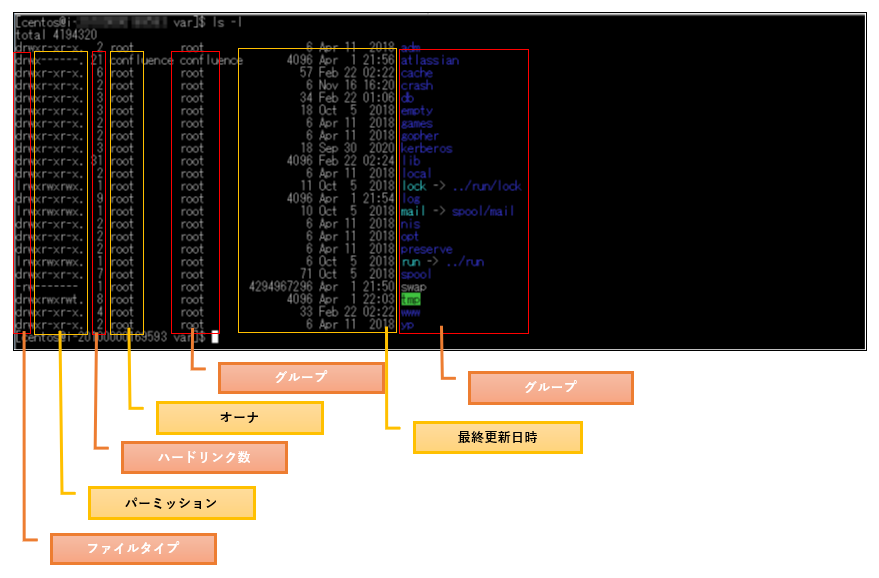Screen dimensions: 879x578
Task: Click the オーナ label box
Action: 240,418
